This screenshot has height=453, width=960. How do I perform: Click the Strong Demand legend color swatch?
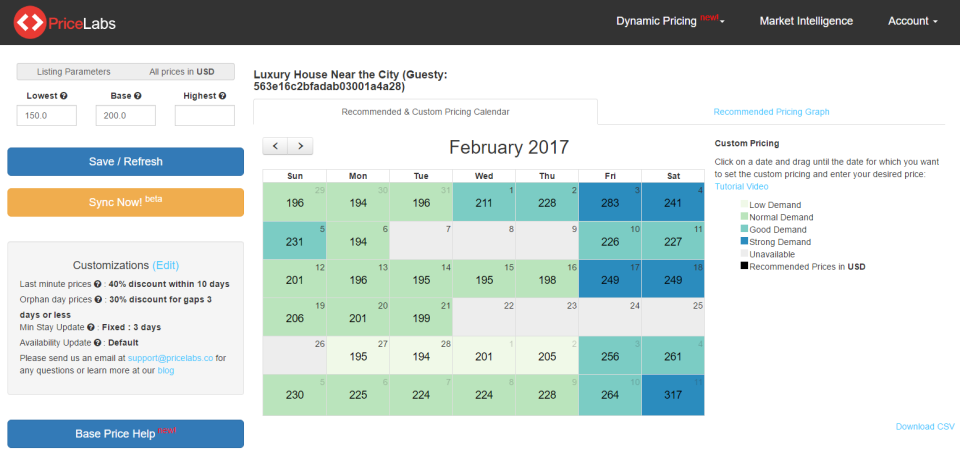click(x=743, y=241)
